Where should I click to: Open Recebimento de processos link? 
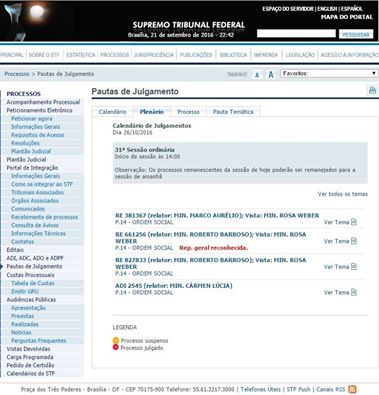click(44, 217)
